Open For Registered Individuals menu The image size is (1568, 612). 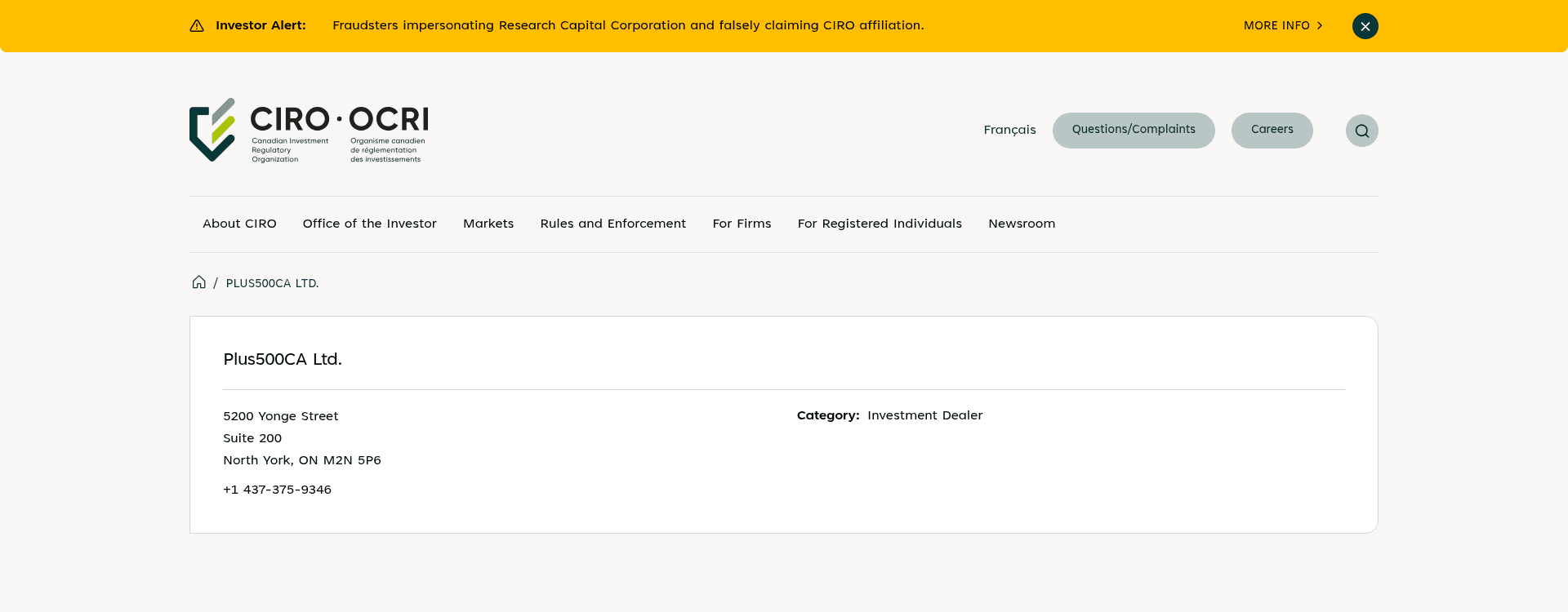[x=880, y=224]
